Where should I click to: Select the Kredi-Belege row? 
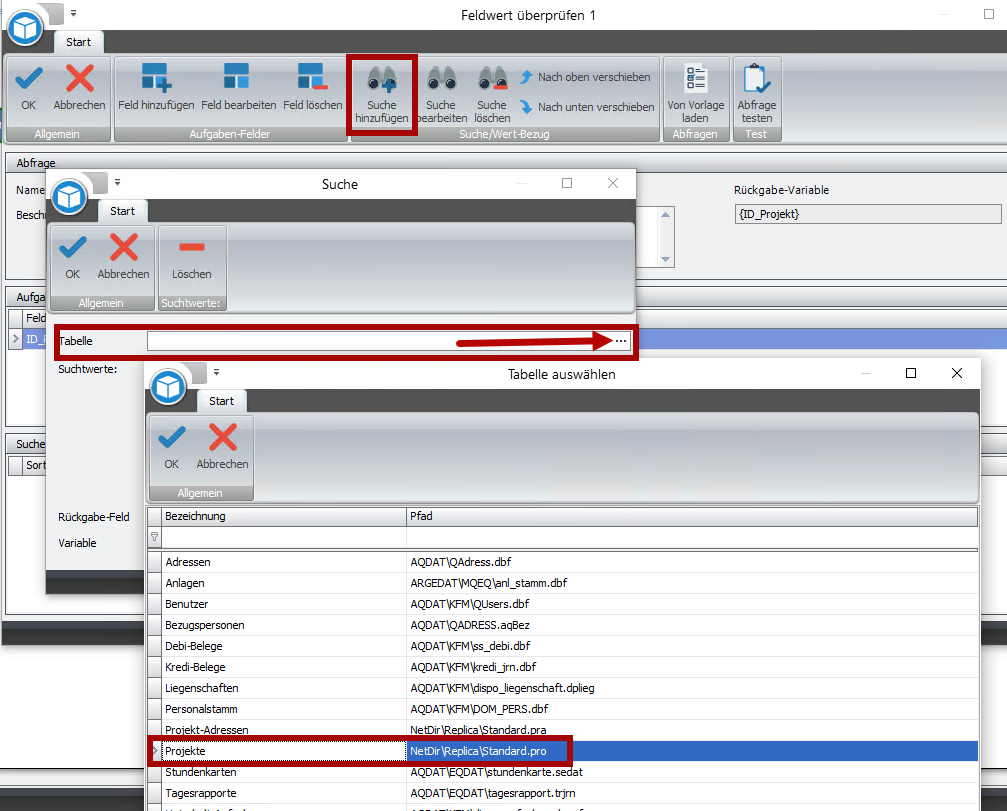[562, 667]
